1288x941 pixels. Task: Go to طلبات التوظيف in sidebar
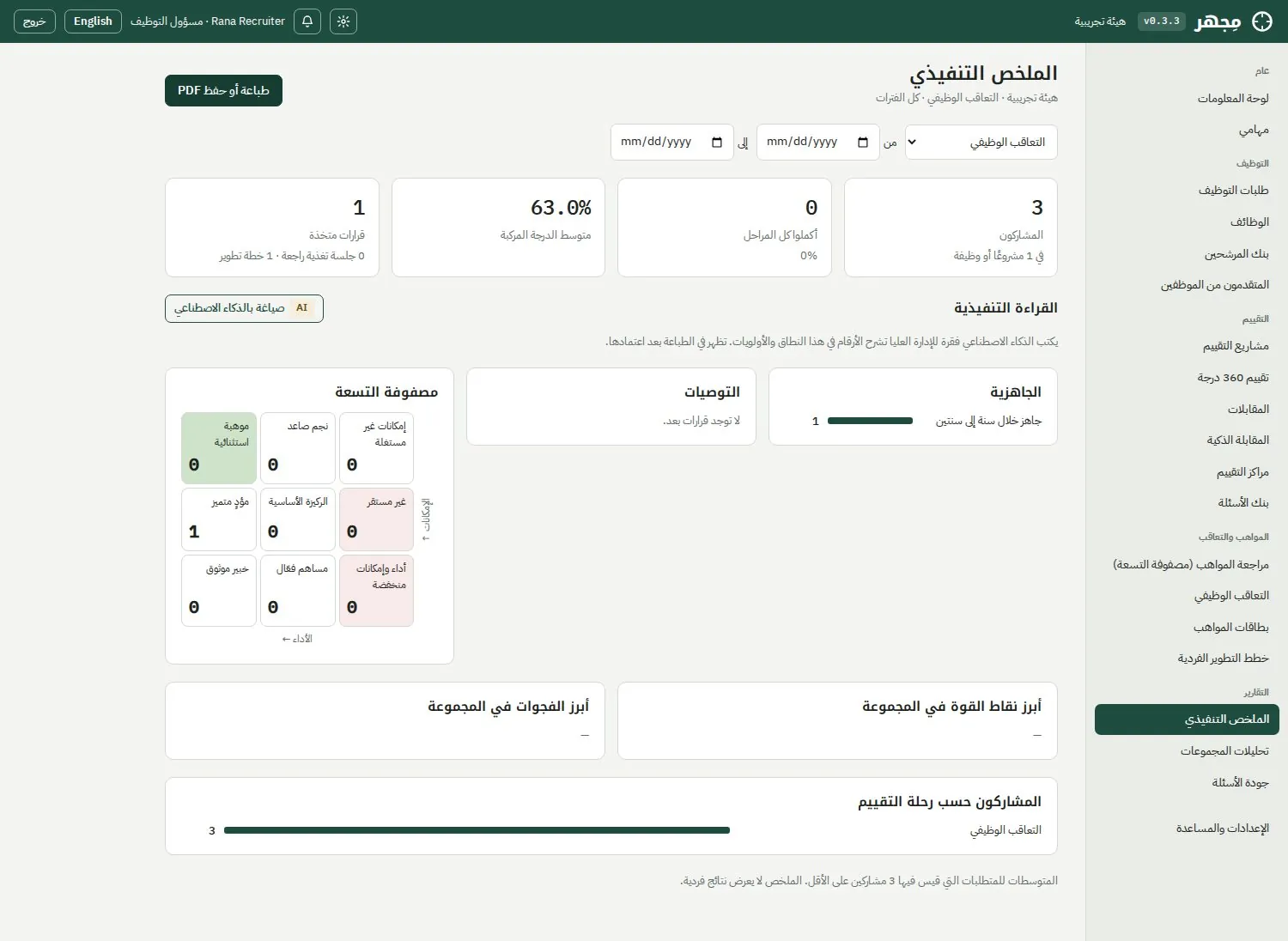coord(1187,191)
